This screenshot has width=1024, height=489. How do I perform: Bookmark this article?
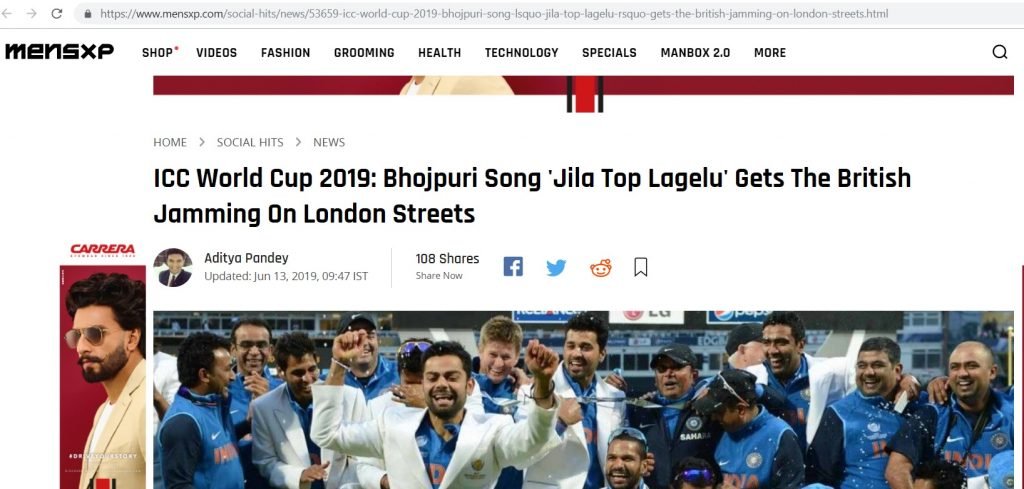[x=641, y=267]
